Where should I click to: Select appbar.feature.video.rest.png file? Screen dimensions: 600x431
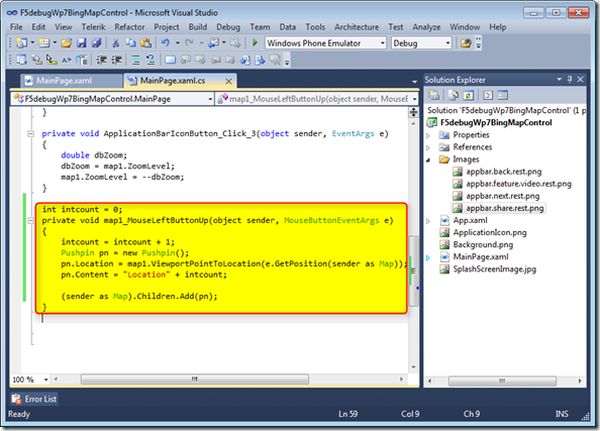(x=518, y=184)
